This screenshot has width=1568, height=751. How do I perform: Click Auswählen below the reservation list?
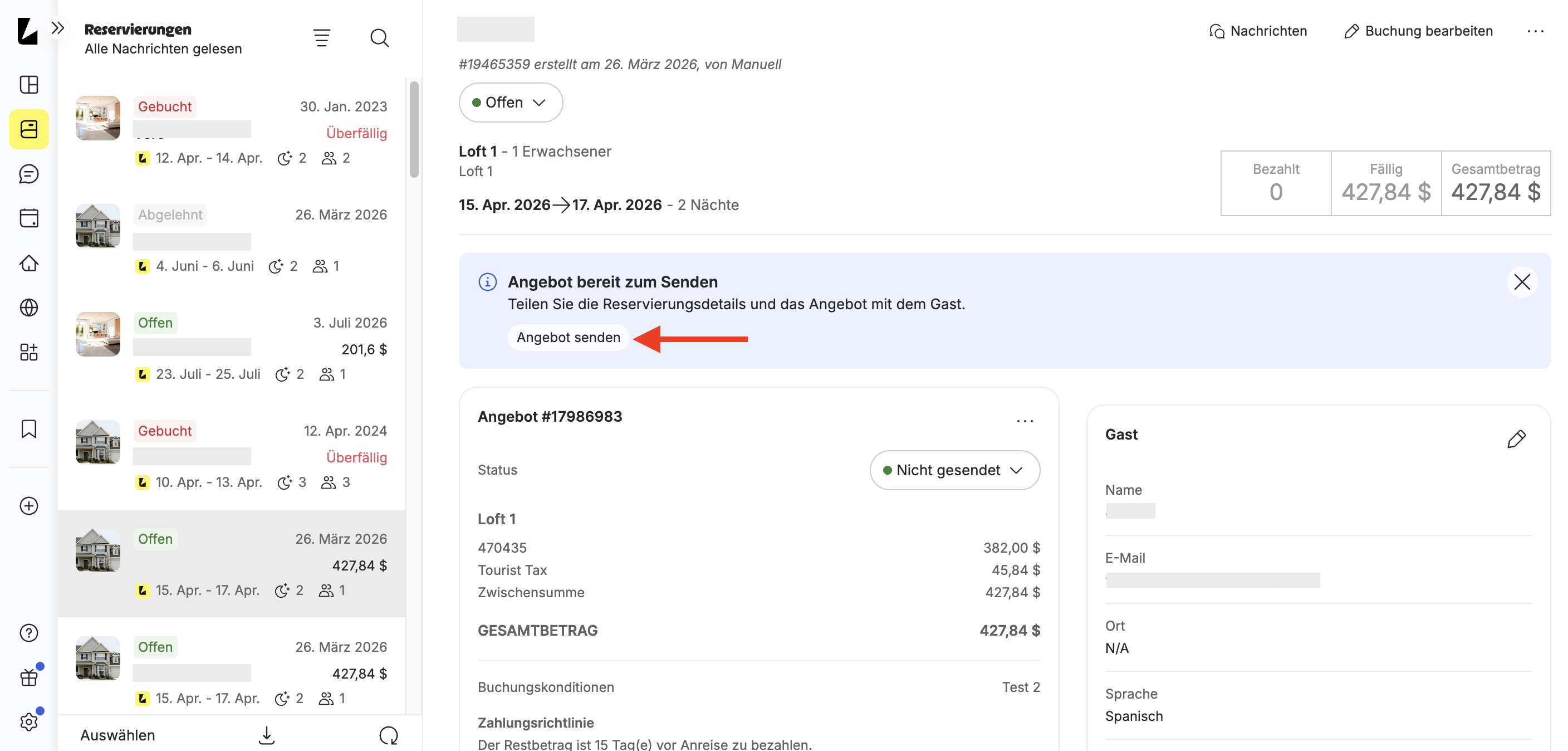pos(117,735)
